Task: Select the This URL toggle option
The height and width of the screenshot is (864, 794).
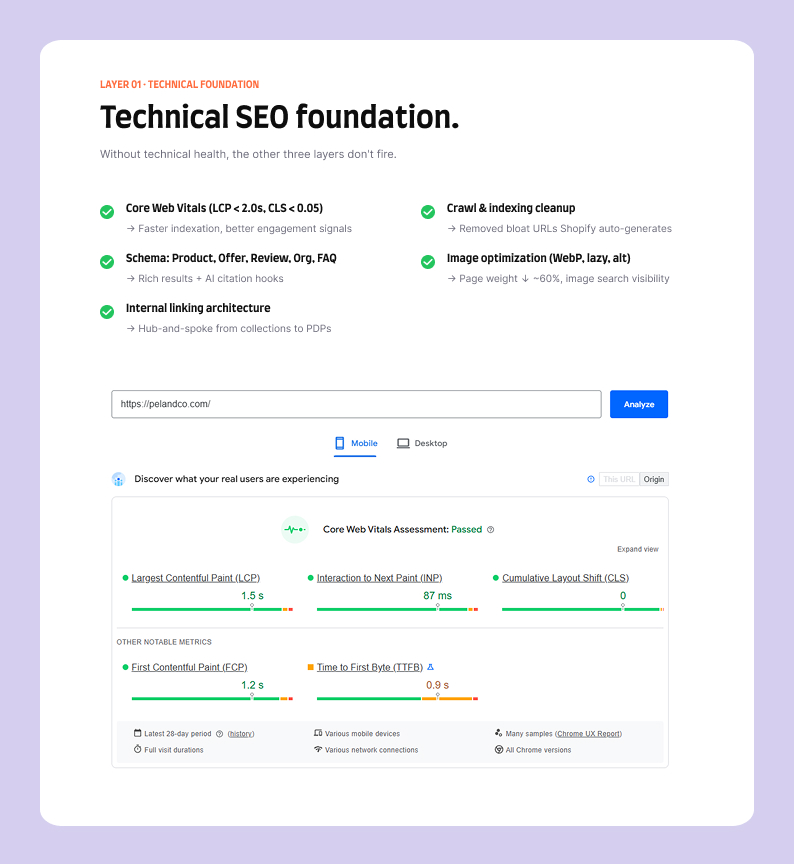Action: pyautogui.click(x=619, y=479)
